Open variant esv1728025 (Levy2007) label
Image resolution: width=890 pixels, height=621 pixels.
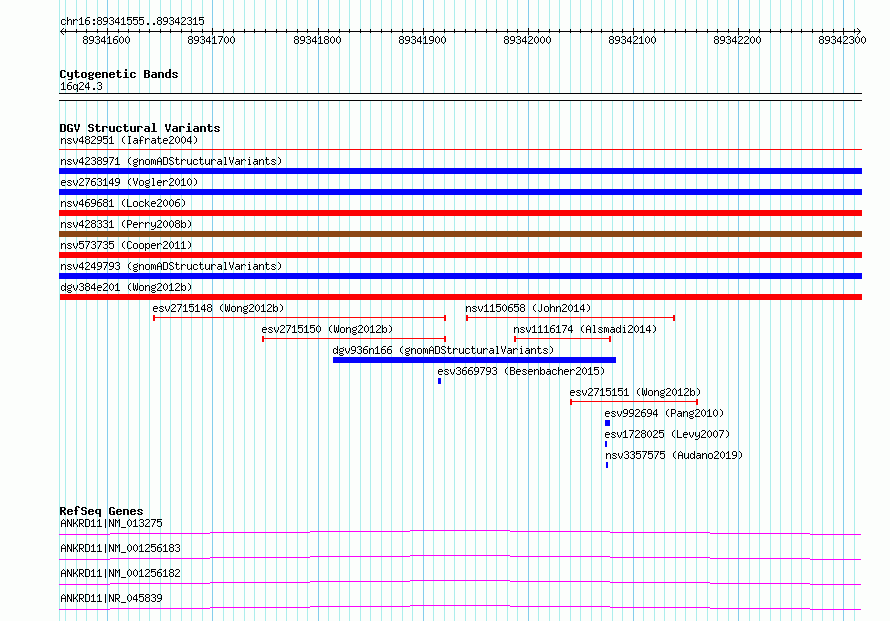(667, 434)
